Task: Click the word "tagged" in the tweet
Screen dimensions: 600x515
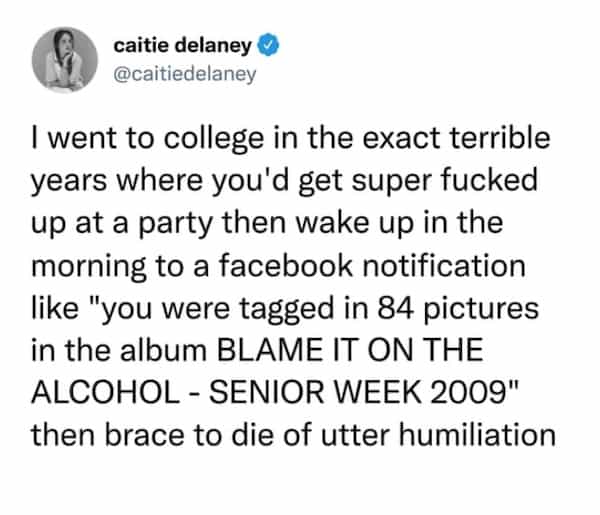Action: pyautogui.click(x=304, y=311)
